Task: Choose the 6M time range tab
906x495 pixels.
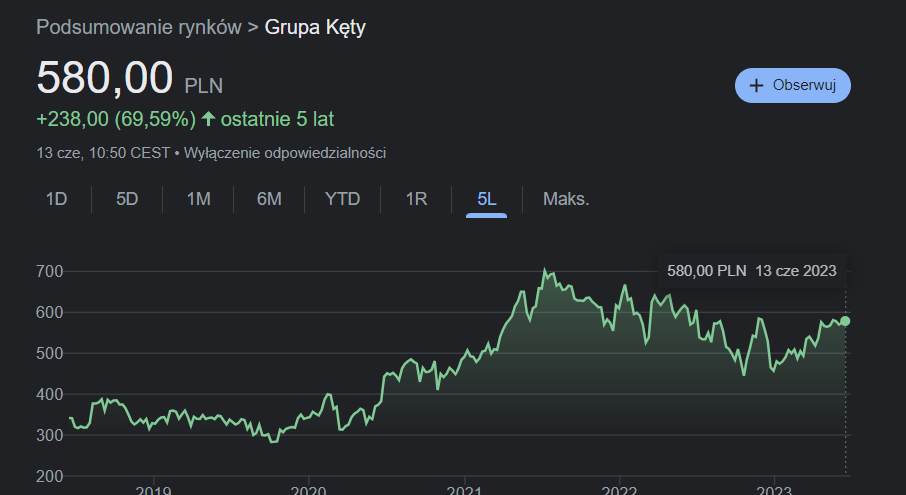Action: pos(269,198)
